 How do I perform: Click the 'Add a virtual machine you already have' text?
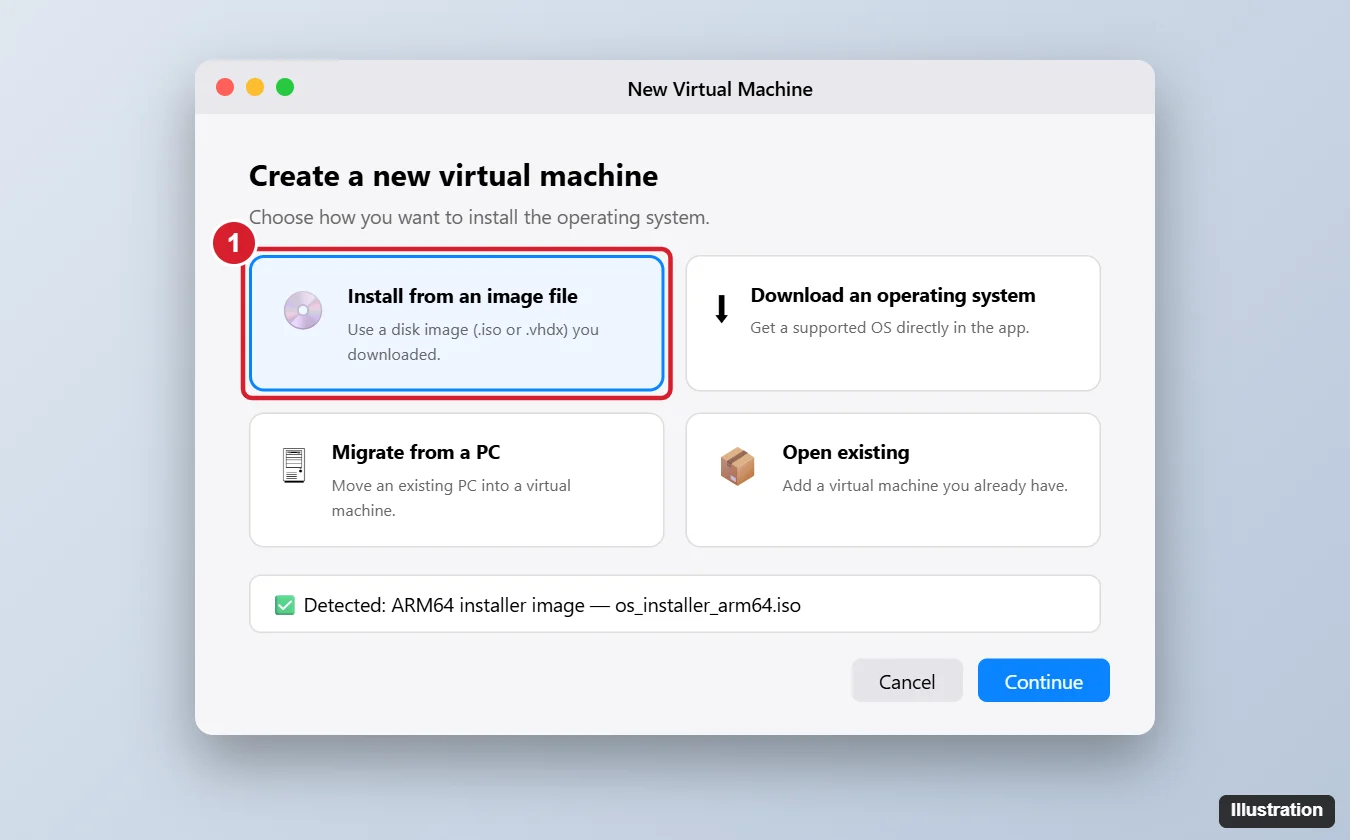[925, 486]
